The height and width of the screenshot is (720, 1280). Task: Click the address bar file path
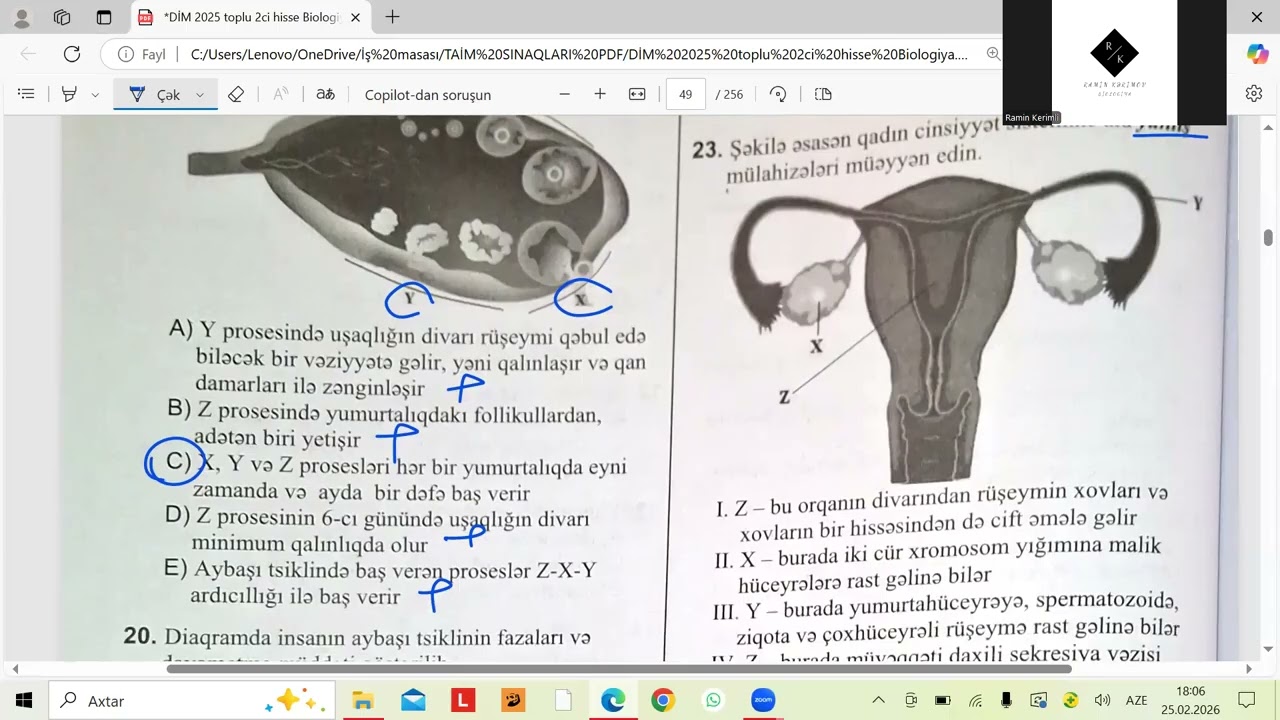pyautogui.click(x=578, y=54)
